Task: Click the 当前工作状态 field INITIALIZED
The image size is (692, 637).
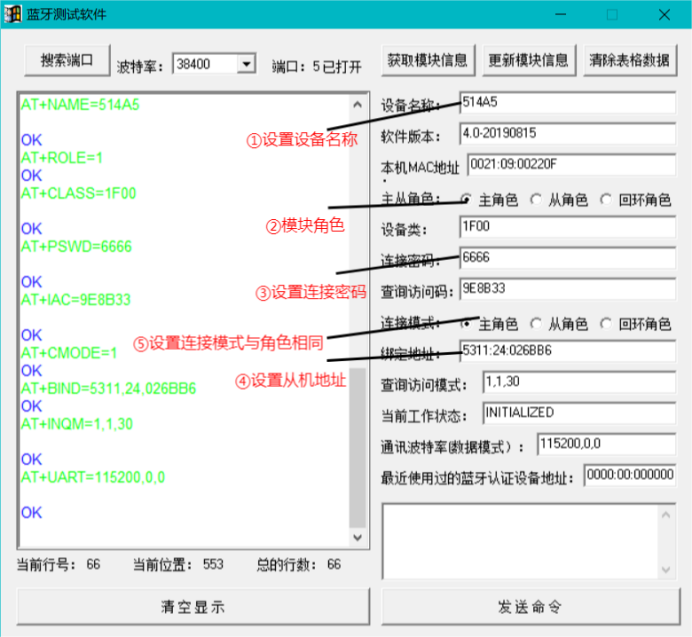Action: (x=579, y=413)
